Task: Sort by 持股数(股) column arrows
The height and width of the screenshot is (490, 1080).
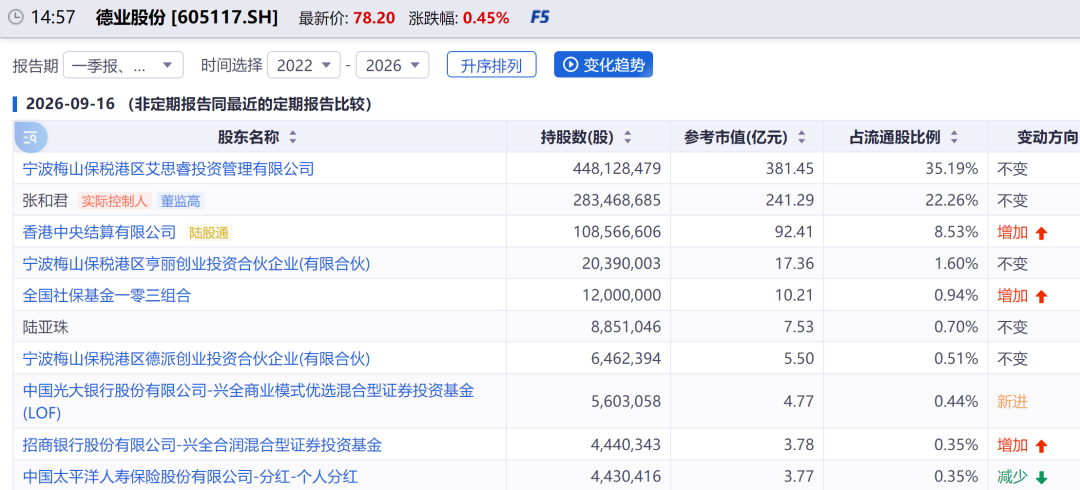Action: click(627, 137)
